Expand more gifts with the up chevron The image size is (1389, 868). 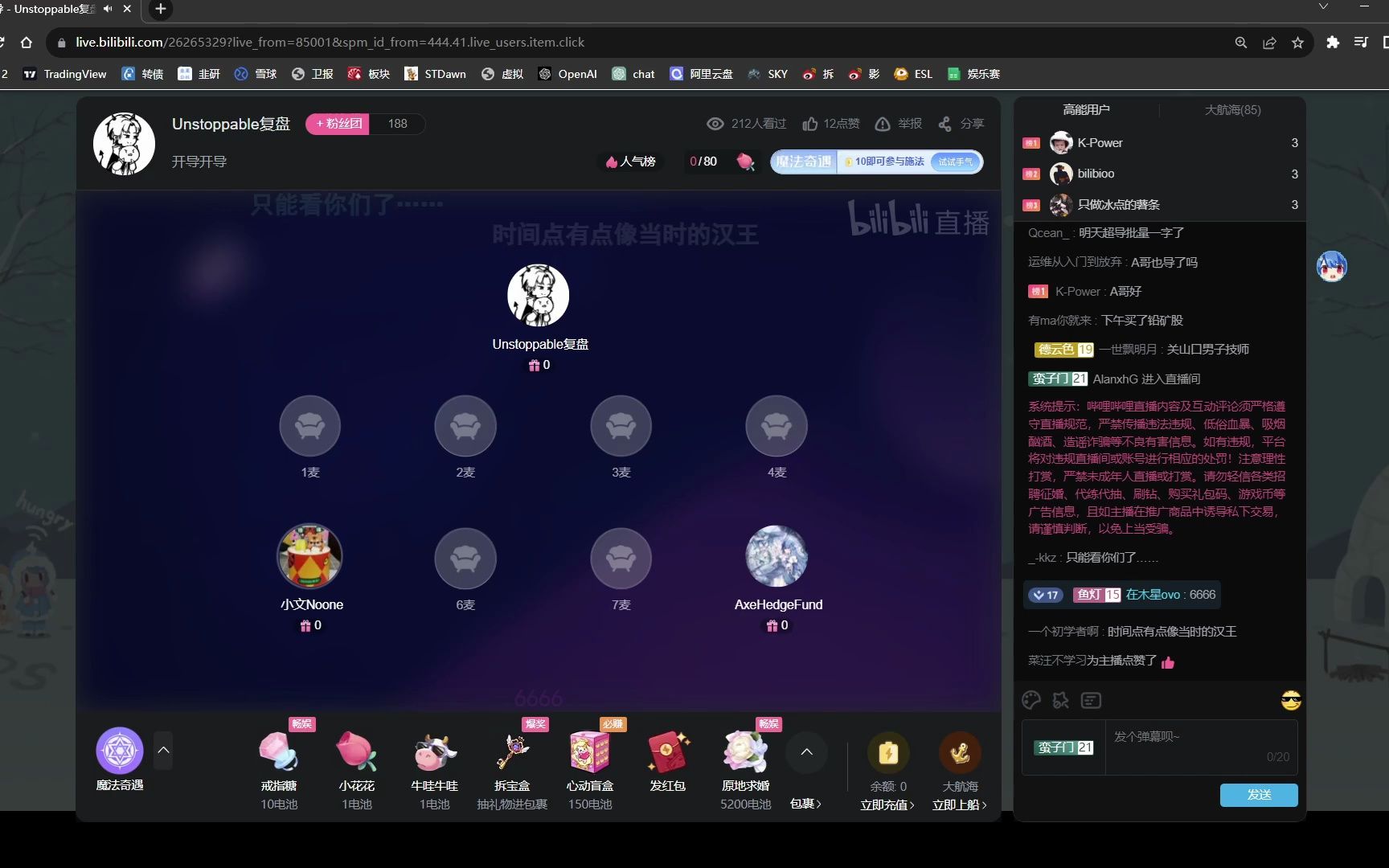point(806,752)
